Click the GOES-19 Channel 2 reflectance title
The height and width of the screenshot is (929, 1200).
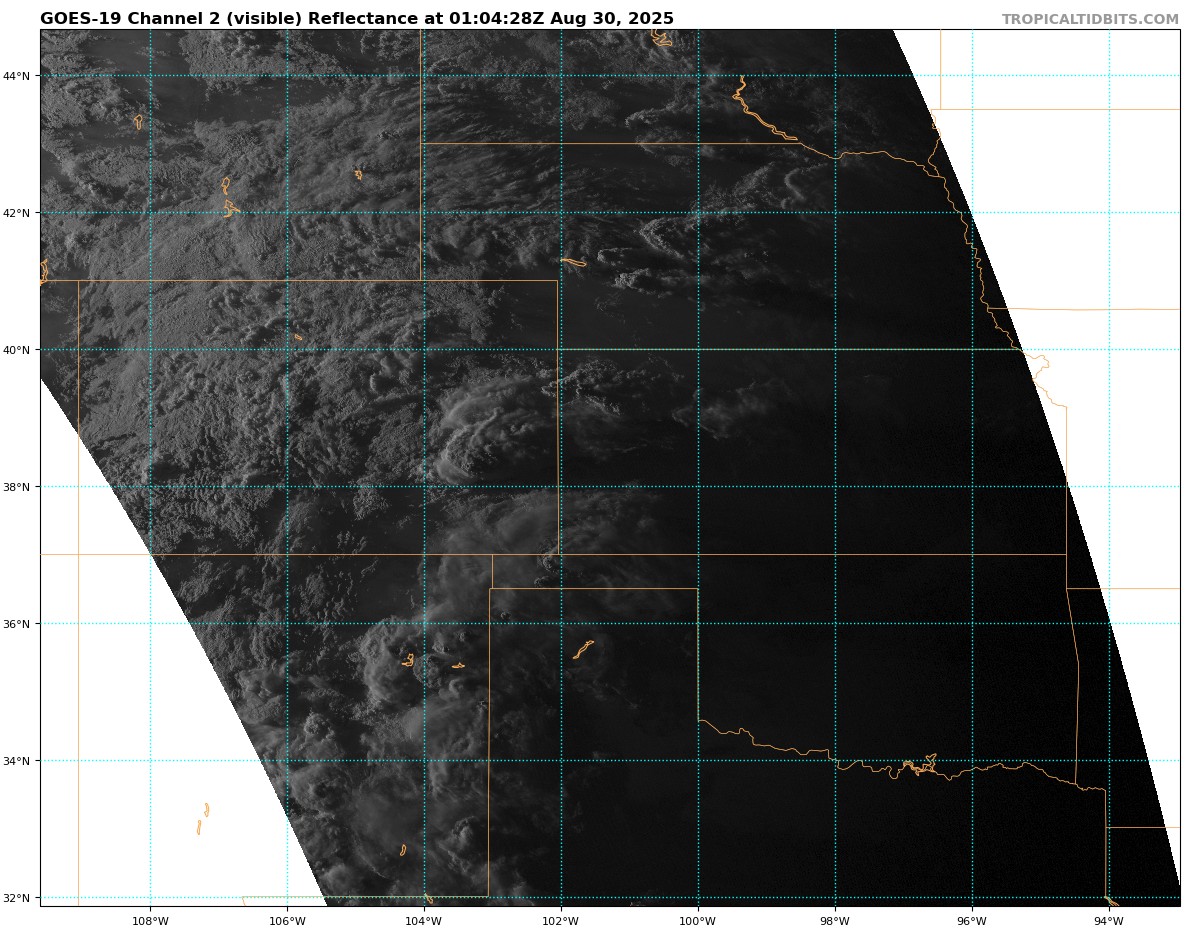tap(357, 19)
